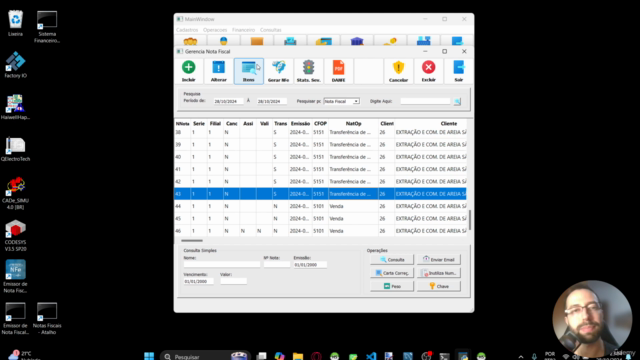Image resolution: width=640 pixels, height=360 pixels.
Task: Click the NNota column header
Action: click(x=182, y=124)
